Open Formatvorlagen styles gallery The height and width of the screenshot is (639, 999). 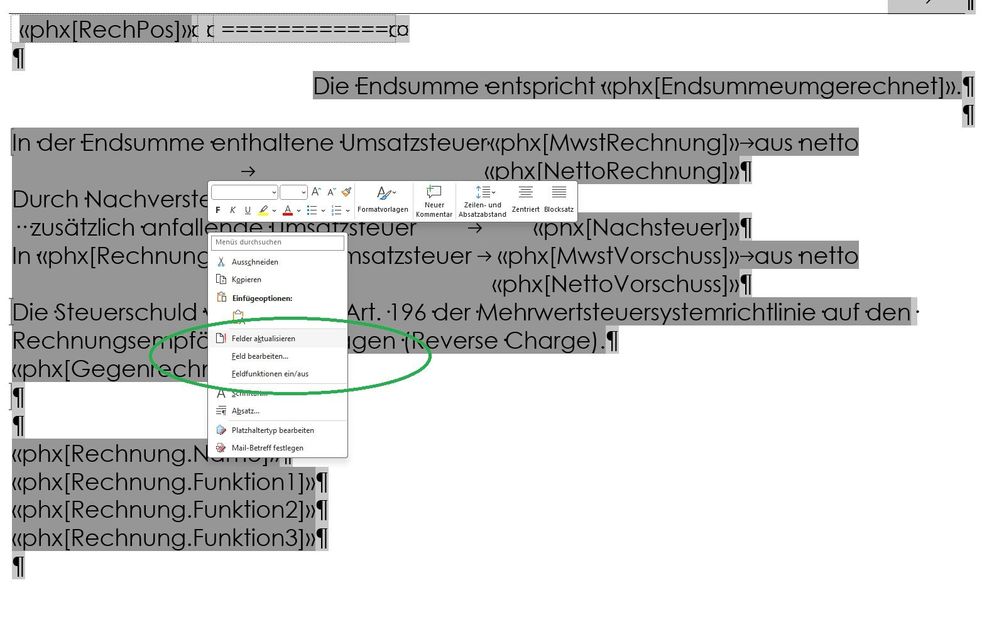(383, 199)
